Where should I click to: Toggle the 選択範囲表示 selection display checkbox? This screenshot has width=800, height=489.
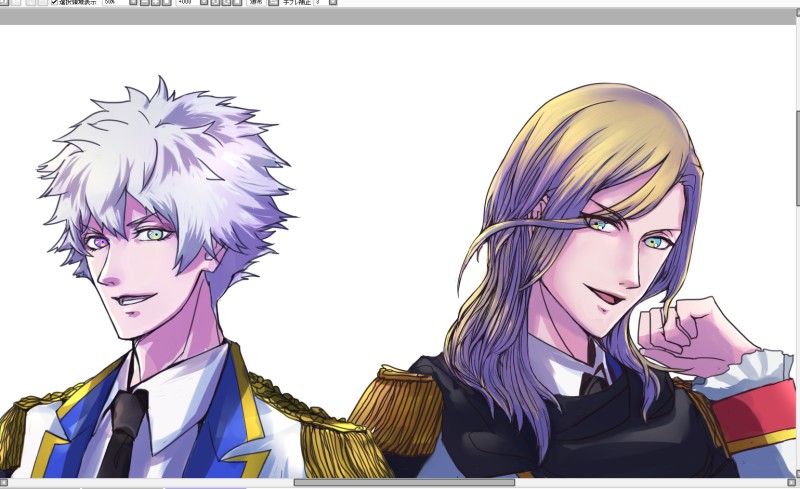click(55, 2)
